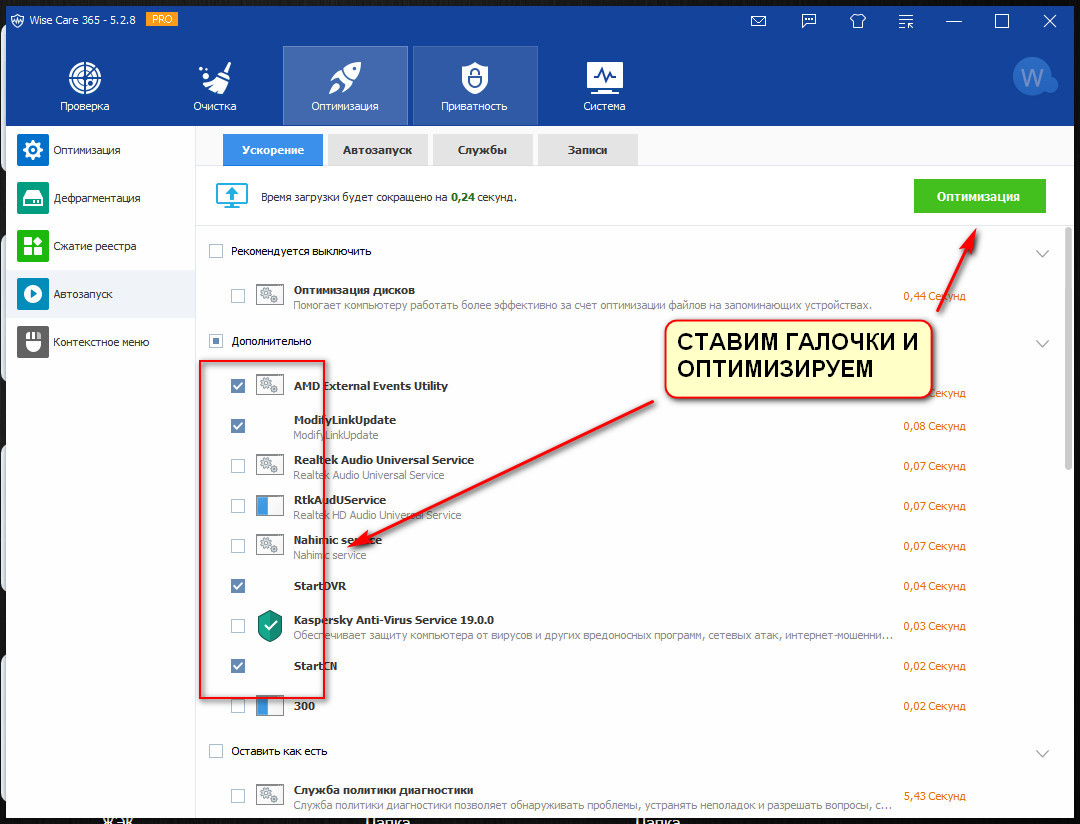
Task: Switch to the Автозапуск tab
Action: point(377,150)
